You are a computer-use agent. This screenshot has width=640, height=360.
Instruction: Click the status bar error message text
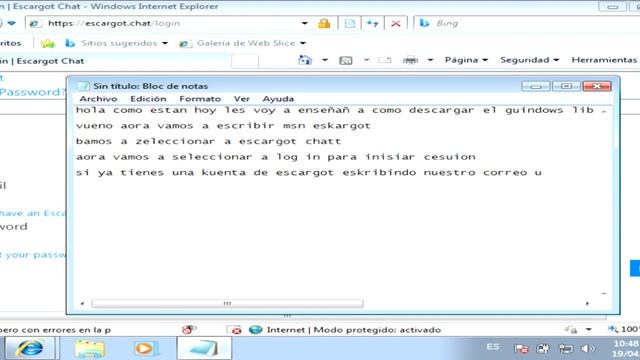click(x=56, y=330)
